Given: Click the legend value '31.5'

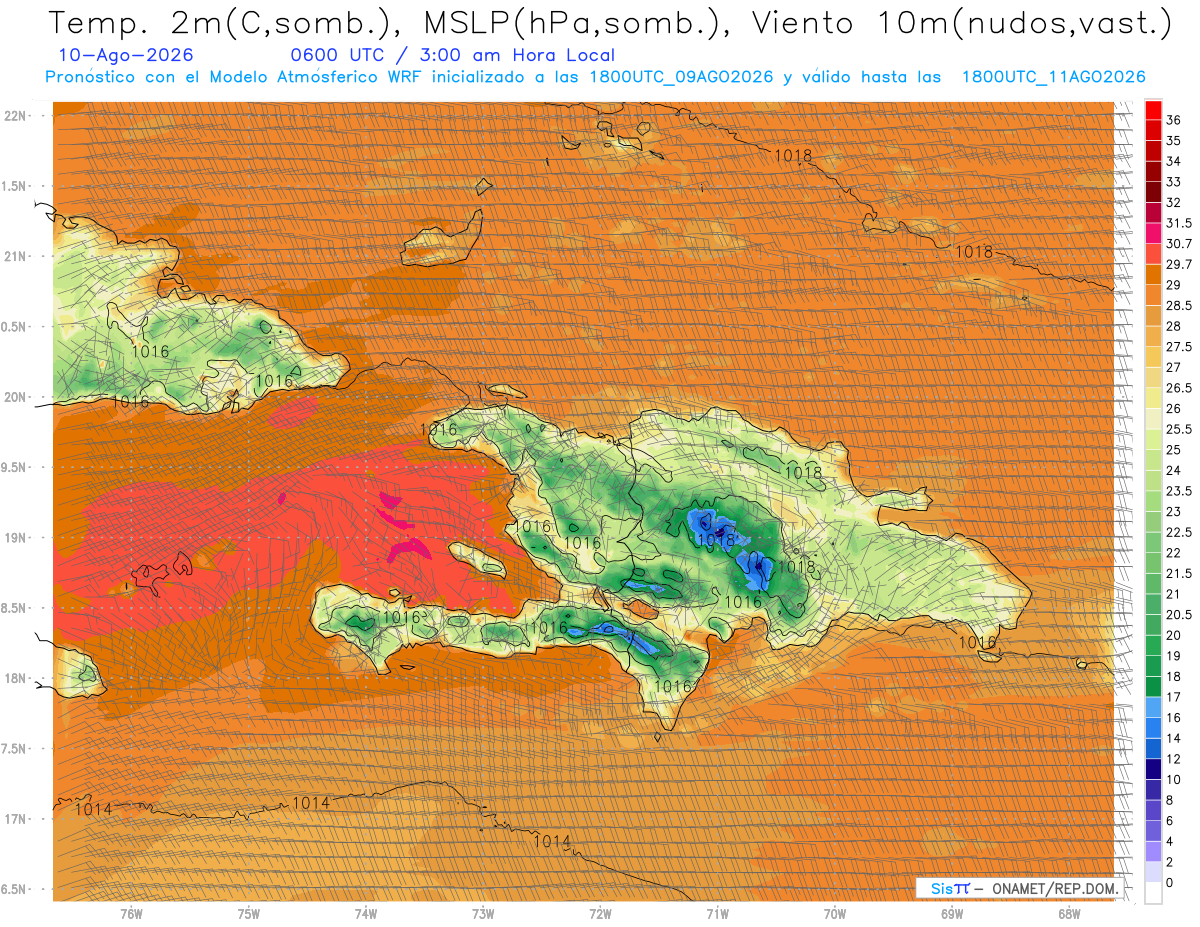Looking at the screenshot, I should tap(1178, 223).
